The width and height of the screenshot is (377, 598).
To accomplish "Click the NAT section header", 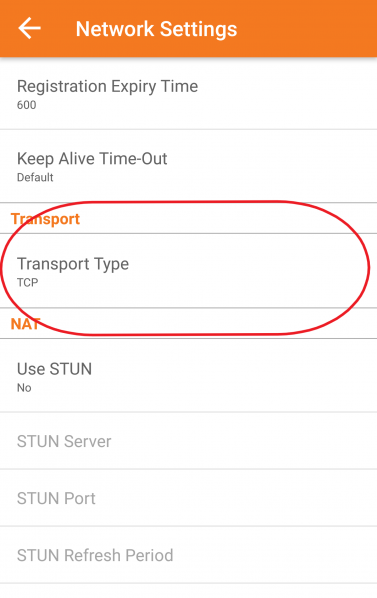I will (x=25, y=324).
